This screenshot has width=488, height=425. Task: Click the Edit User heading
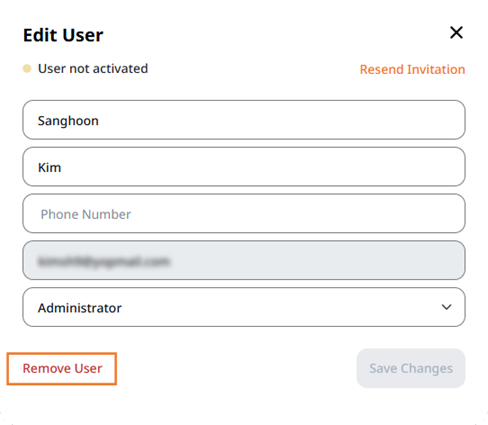click(x=63, y=35)
